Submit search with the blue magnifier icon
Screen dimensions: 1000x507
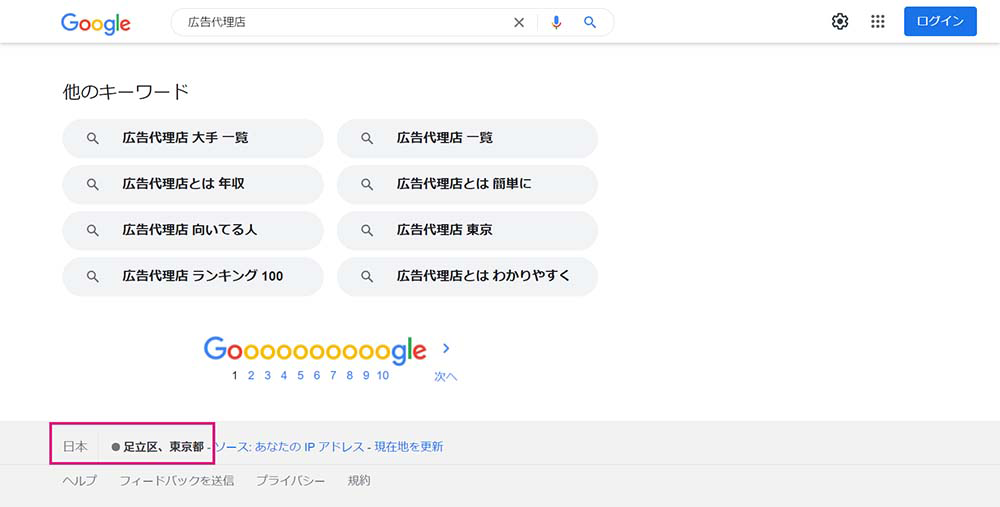tap(590, 23)
